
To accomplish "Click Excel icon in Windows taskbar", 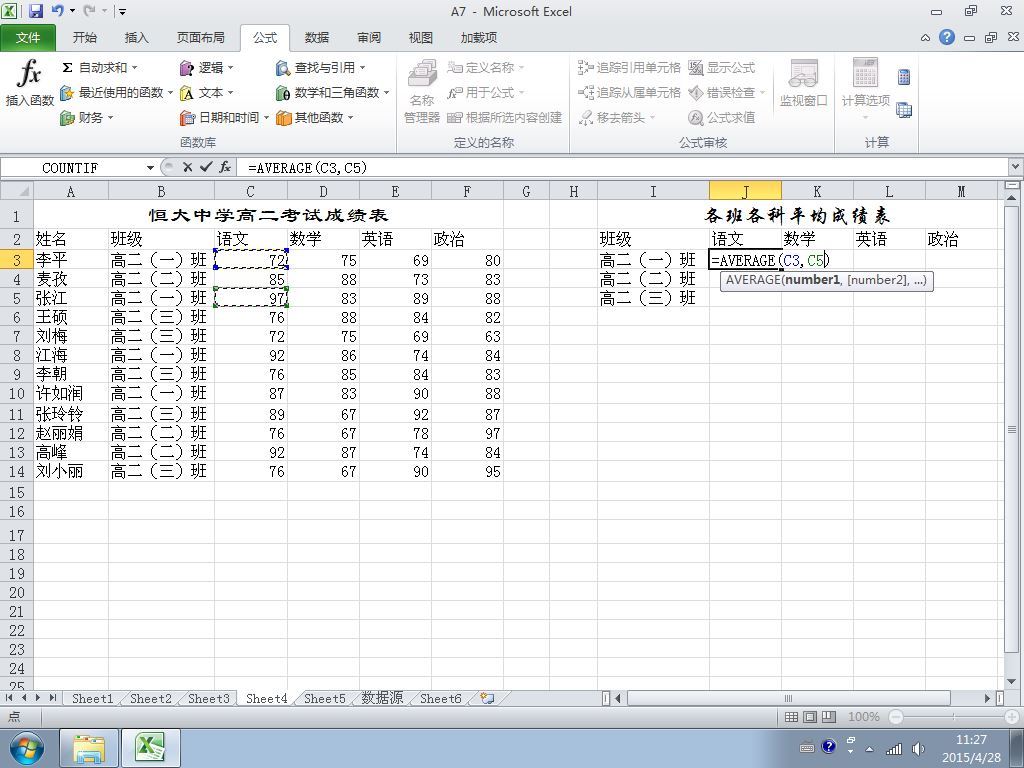I will point(150,748).
